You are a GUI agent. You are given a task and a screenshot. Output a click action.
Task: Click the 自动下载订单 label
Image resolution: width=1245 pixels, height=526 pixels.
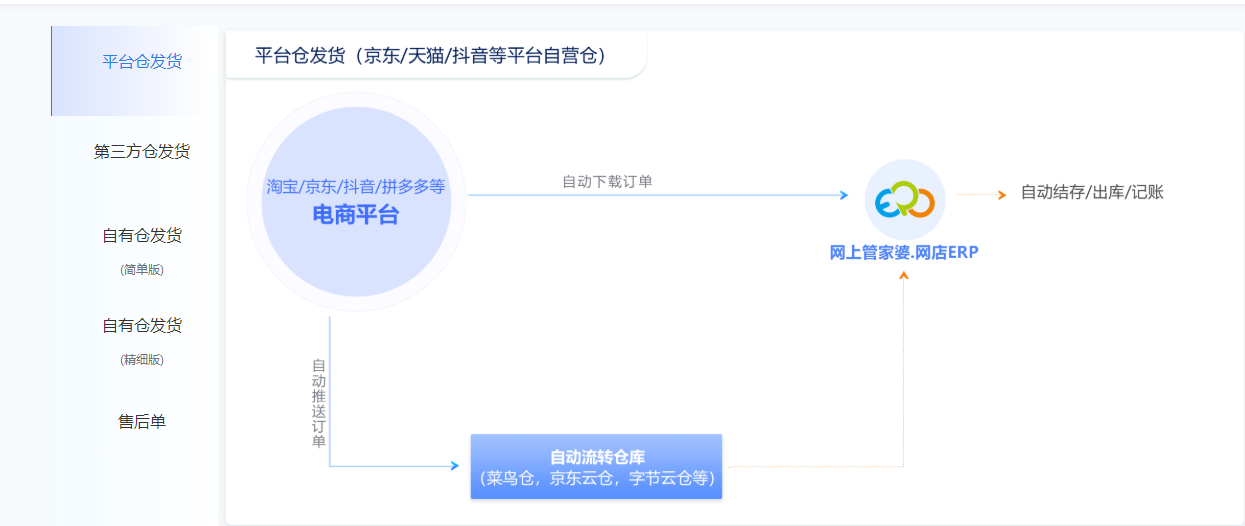point(607,181)
